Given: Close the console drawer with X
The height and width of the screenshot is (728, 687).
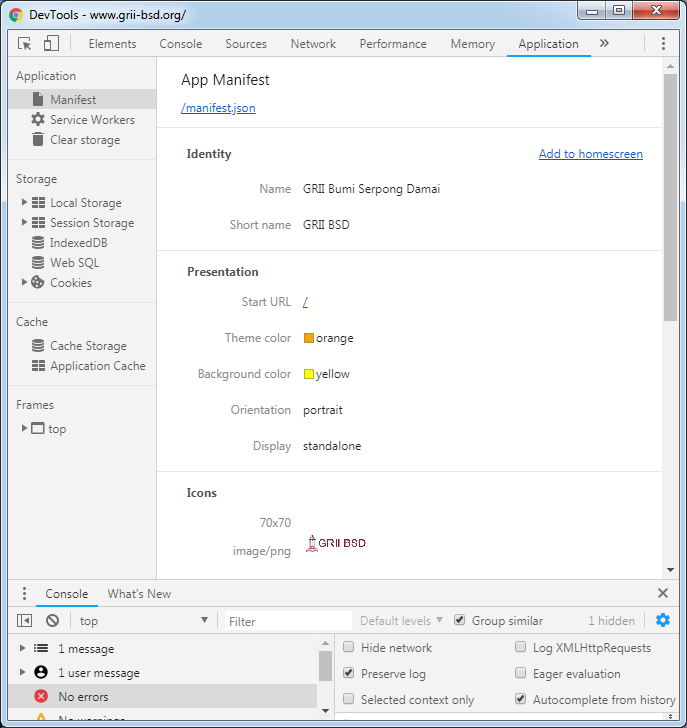Looking at the screenshot, I should (663, 593).
